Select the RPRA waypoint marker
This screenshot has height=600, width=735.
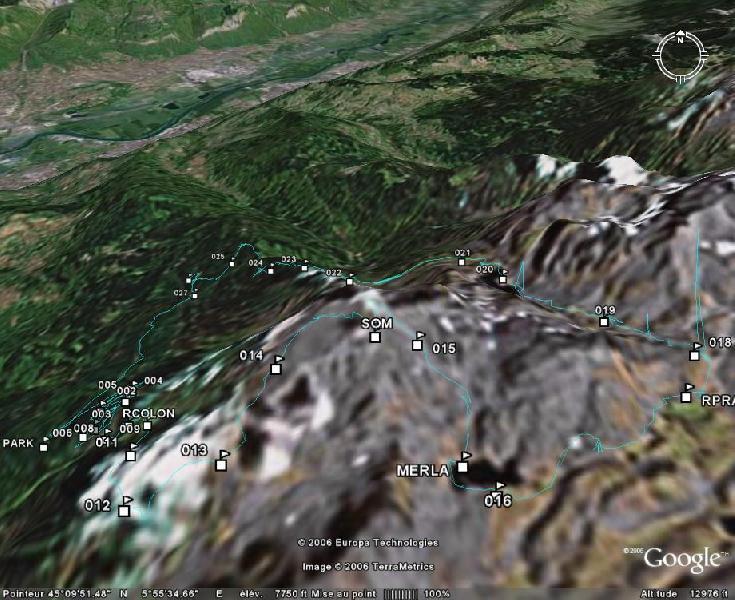coord(686,398)
